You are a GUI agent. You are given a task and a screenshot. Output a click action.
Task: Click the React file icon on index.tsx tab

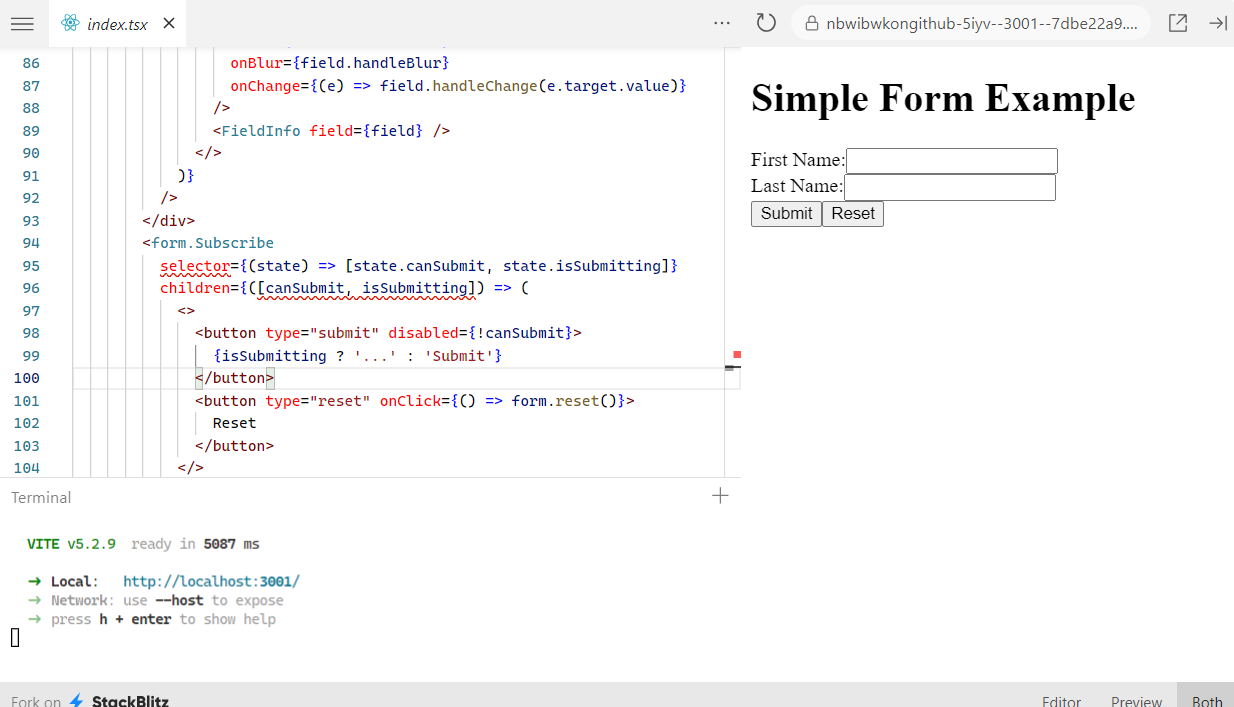point(70,23)
